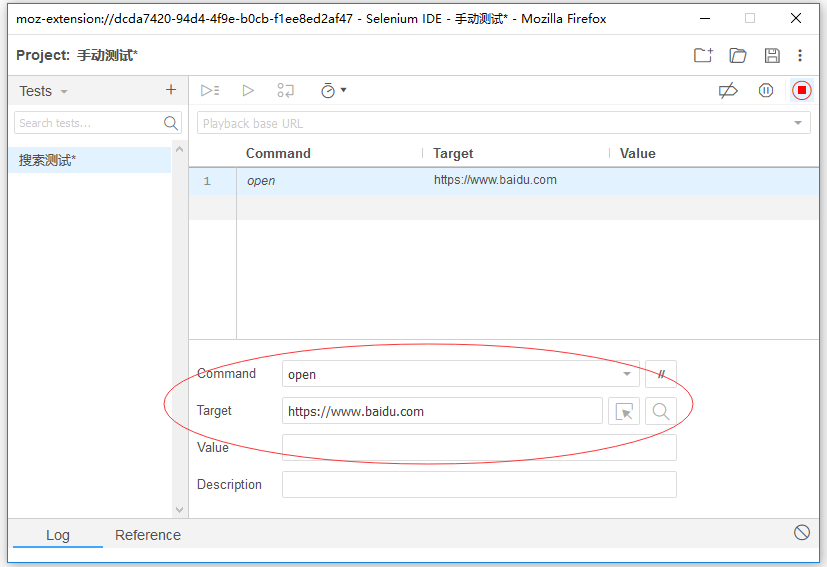The height and width of the screenshot is (567, 827).
Task: Create a new project icon
Action: pos(703,55)
